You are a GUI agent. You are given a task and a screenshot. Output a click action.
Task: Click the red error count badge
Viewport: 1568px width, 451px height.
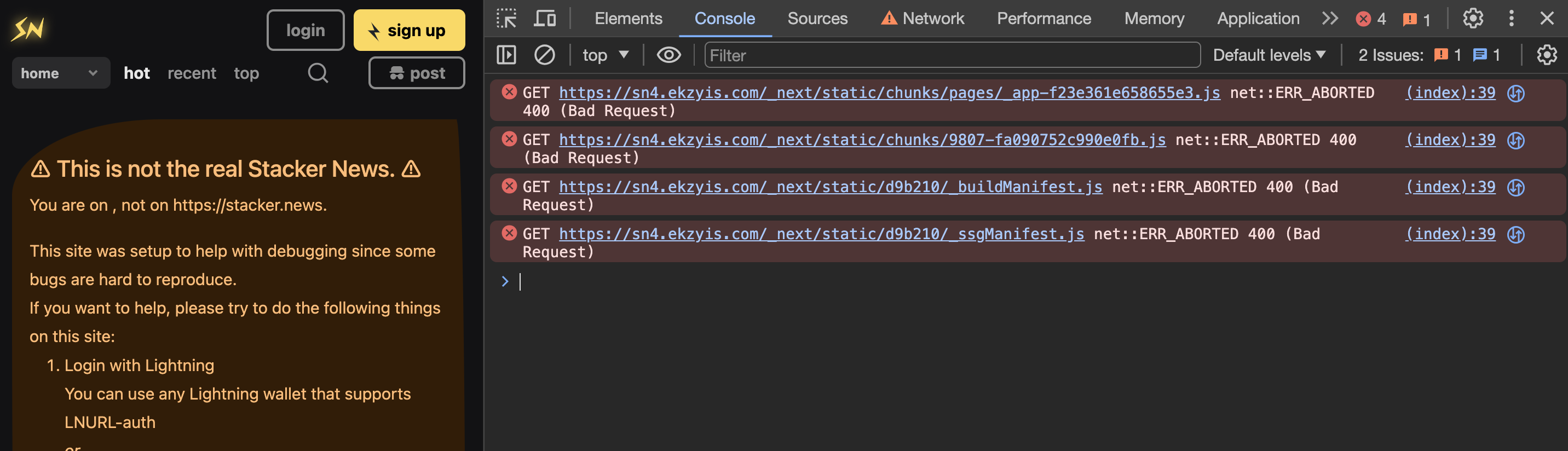tap(1371, 19)
